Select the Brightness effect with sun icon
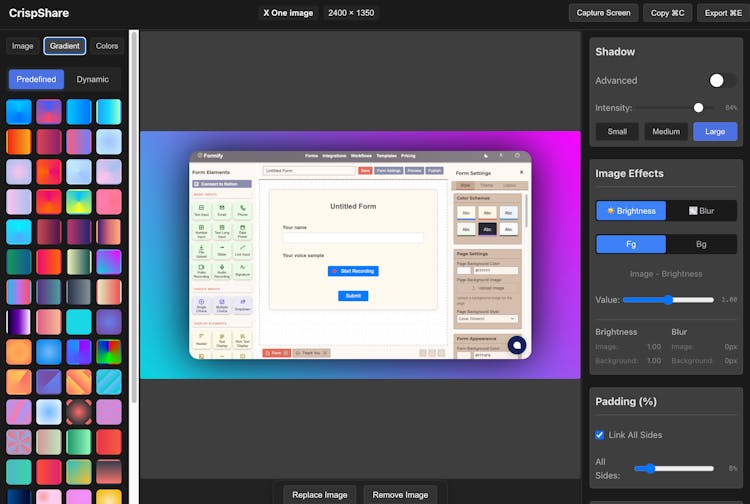 point(630,211)
